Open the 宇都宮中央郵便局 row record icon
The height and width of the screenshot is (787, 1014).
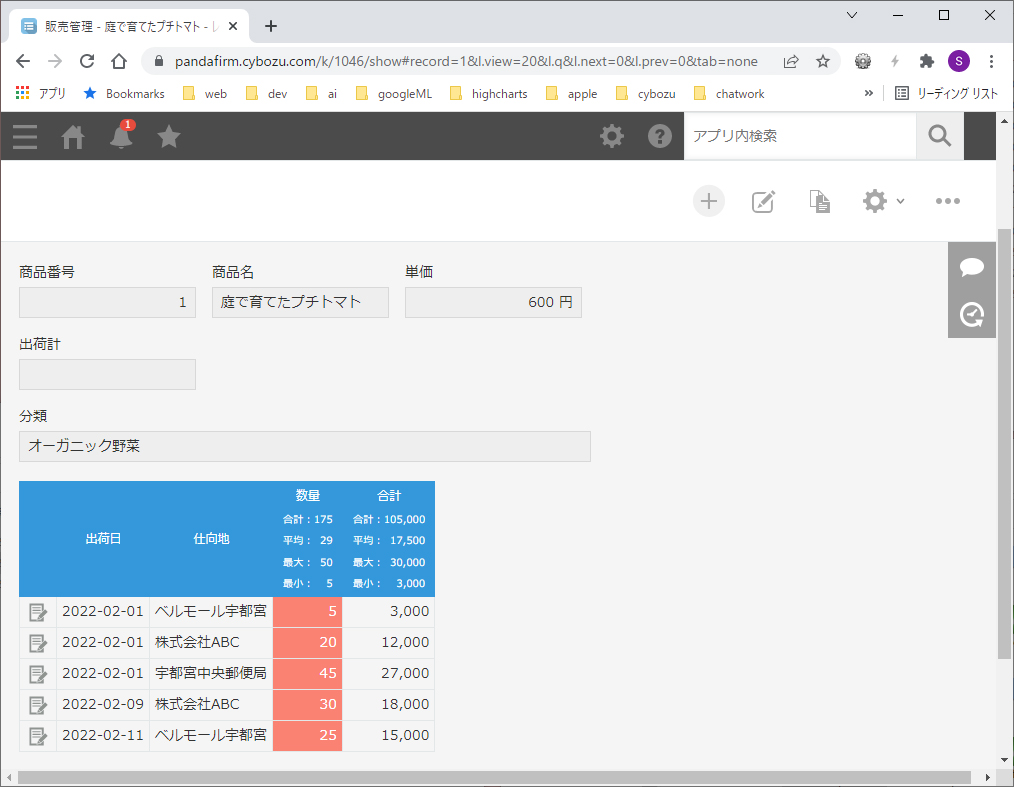[x=38, y=674]
